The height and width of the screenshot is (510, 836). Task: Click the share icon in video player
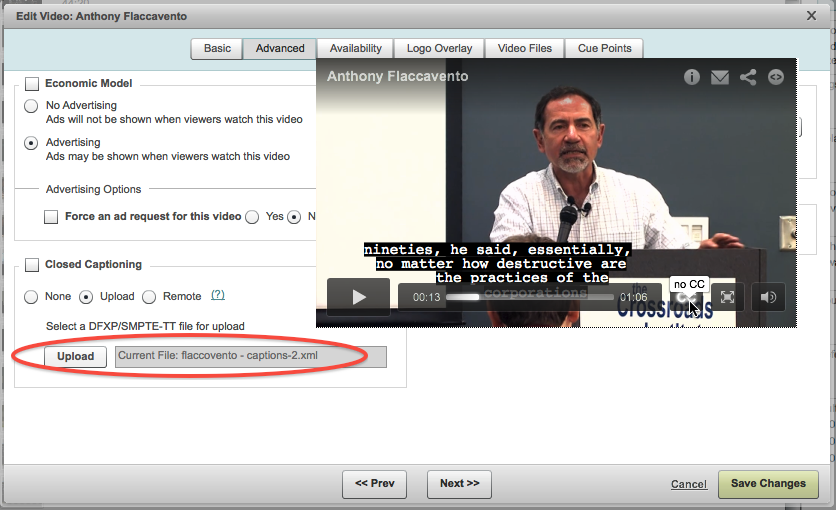[748, 77]
